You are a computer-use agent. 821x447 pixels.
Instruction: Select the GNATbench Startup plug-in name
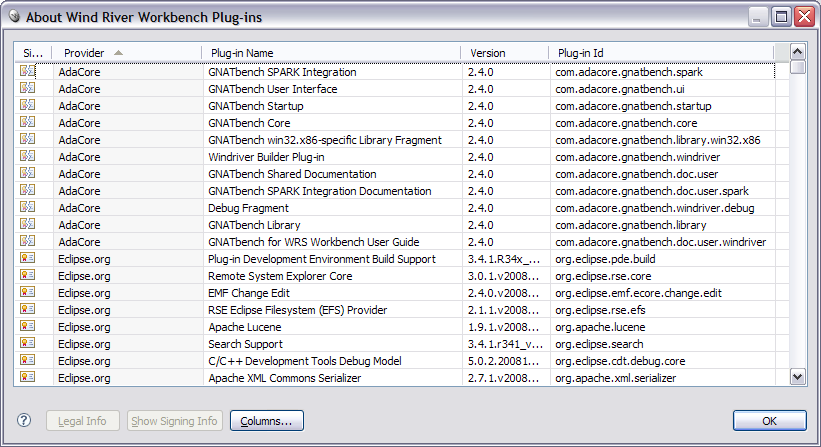(x=256, y=106)
